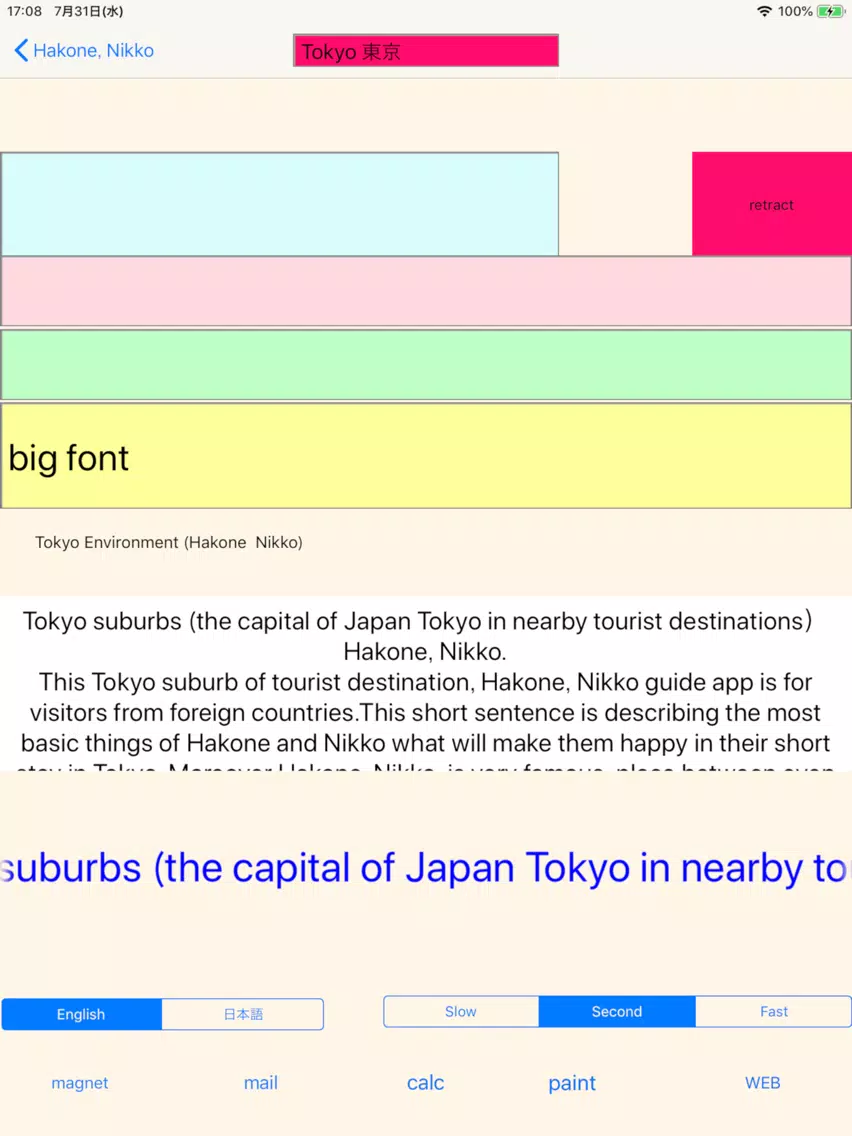Select the light blue text box
This screenshot has width=852, height=1136.
click(x=280, y=204)
